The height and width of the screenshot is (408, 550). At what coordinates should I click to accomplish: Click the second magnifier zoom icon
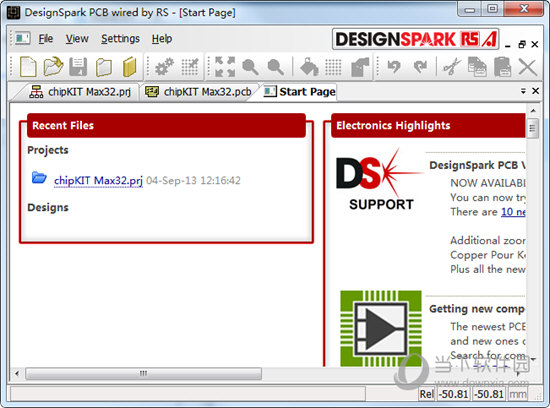click(x=276, y=67)
